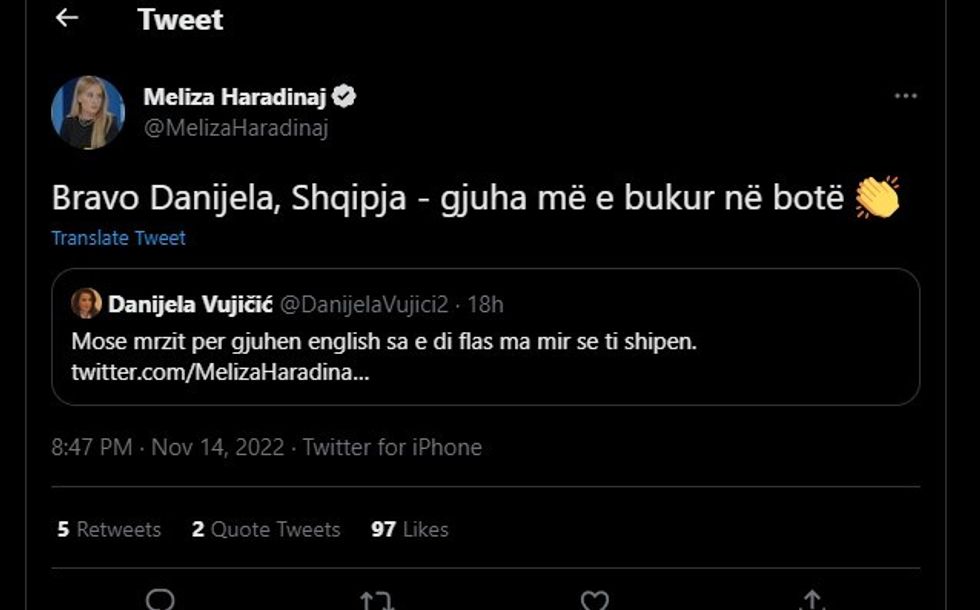Open Danijela Vujičić's profile name

tap(189, 303)
